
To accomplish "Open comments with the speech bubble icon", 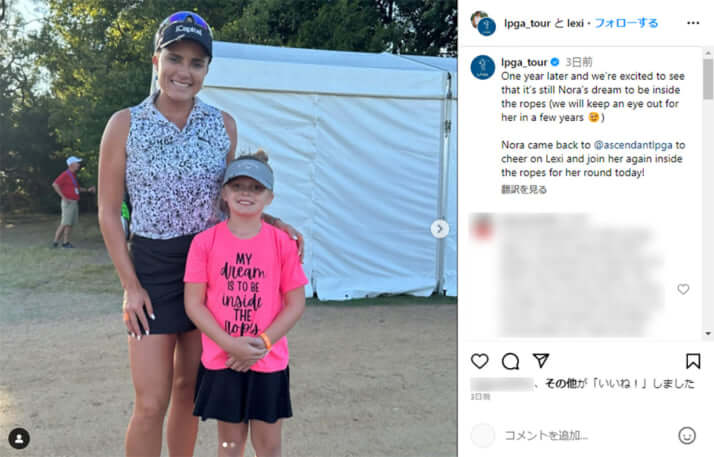I will click(510, 361).
